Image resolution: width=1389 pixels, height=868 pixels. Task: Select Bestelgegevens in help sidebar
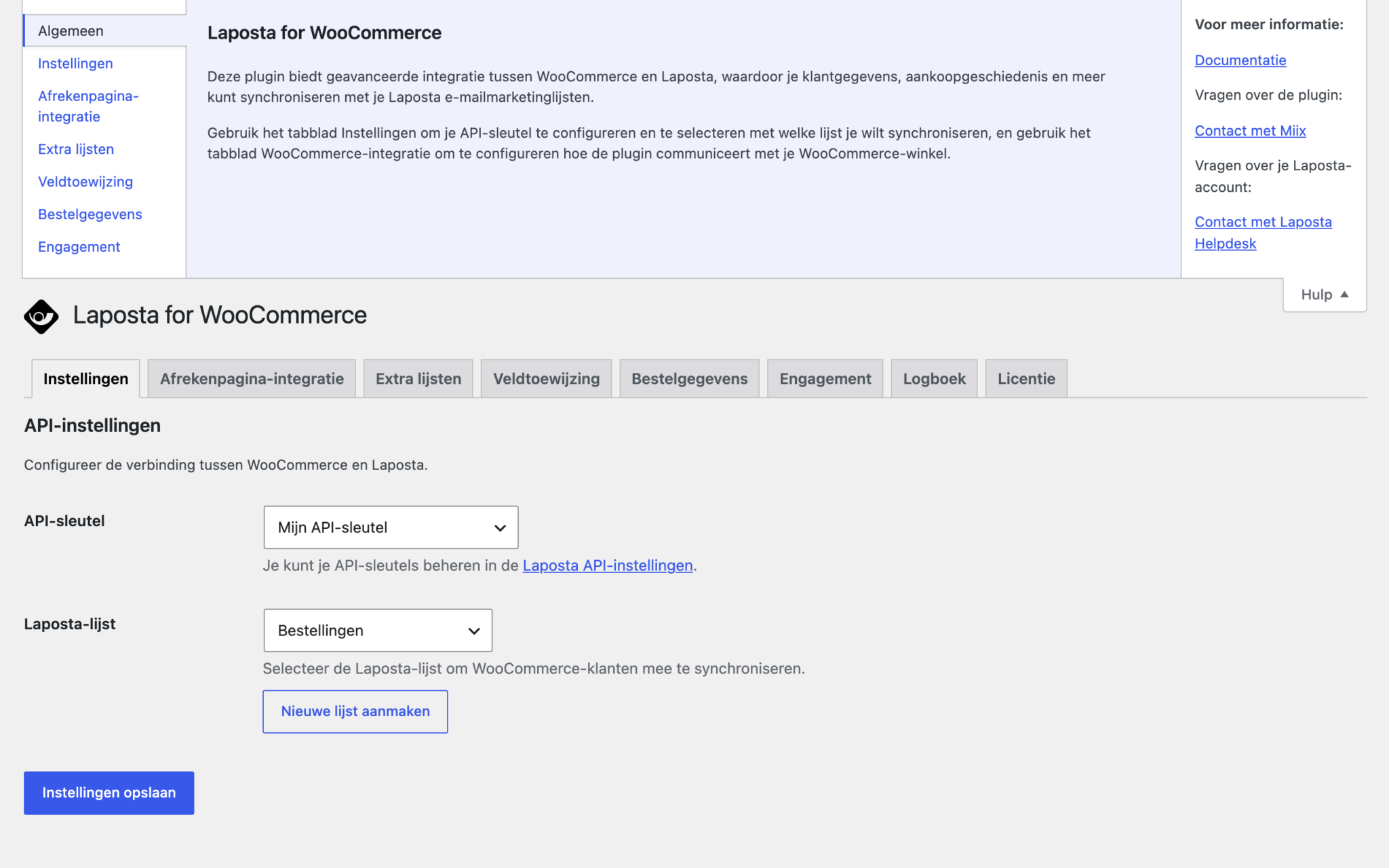click(90, 214)
